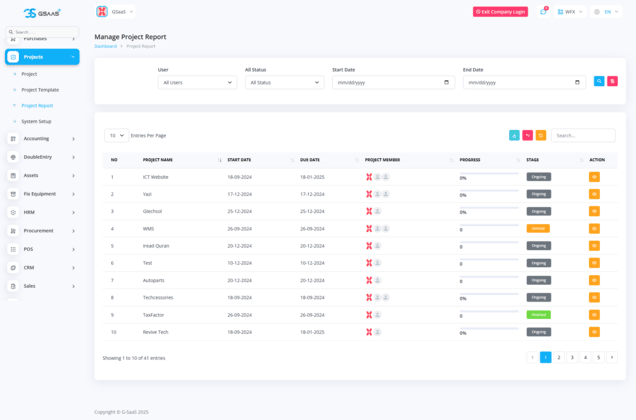
Task: Open the User filter dropdown
Action: click(197, 82)
